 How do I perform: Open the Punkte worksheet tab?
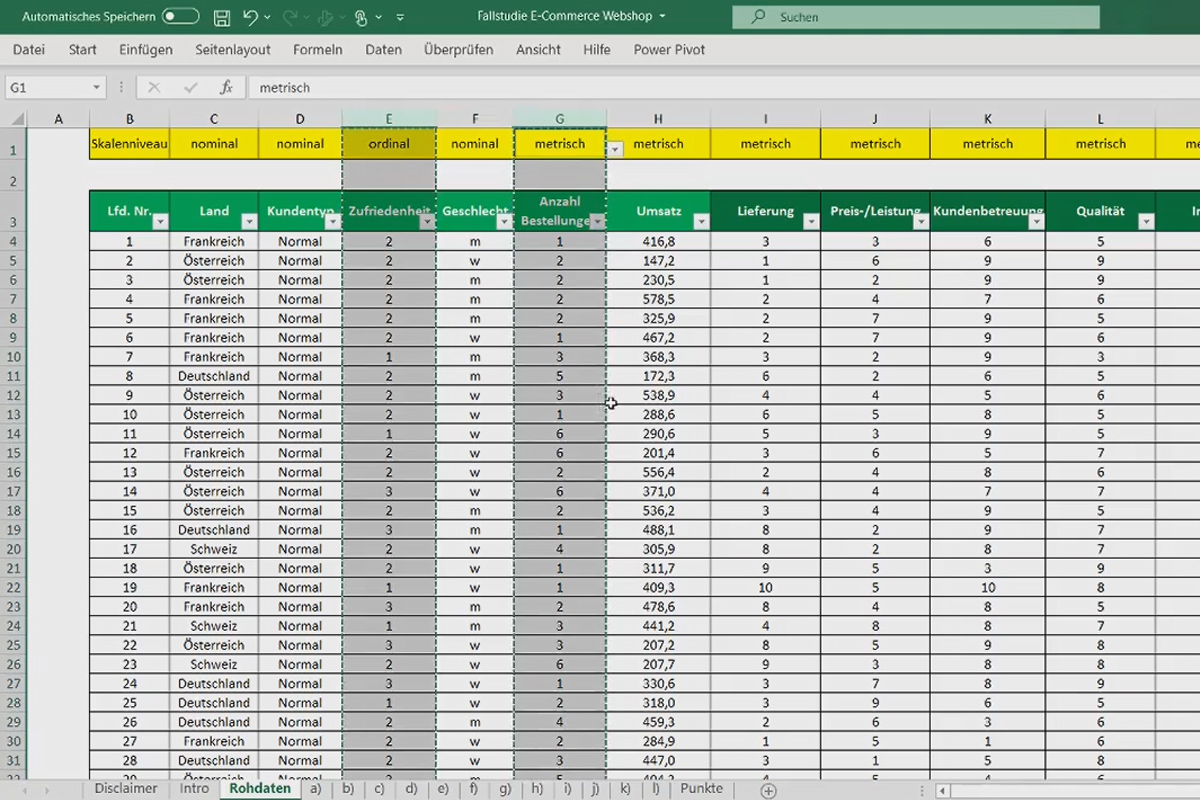[x=701, y=788]
